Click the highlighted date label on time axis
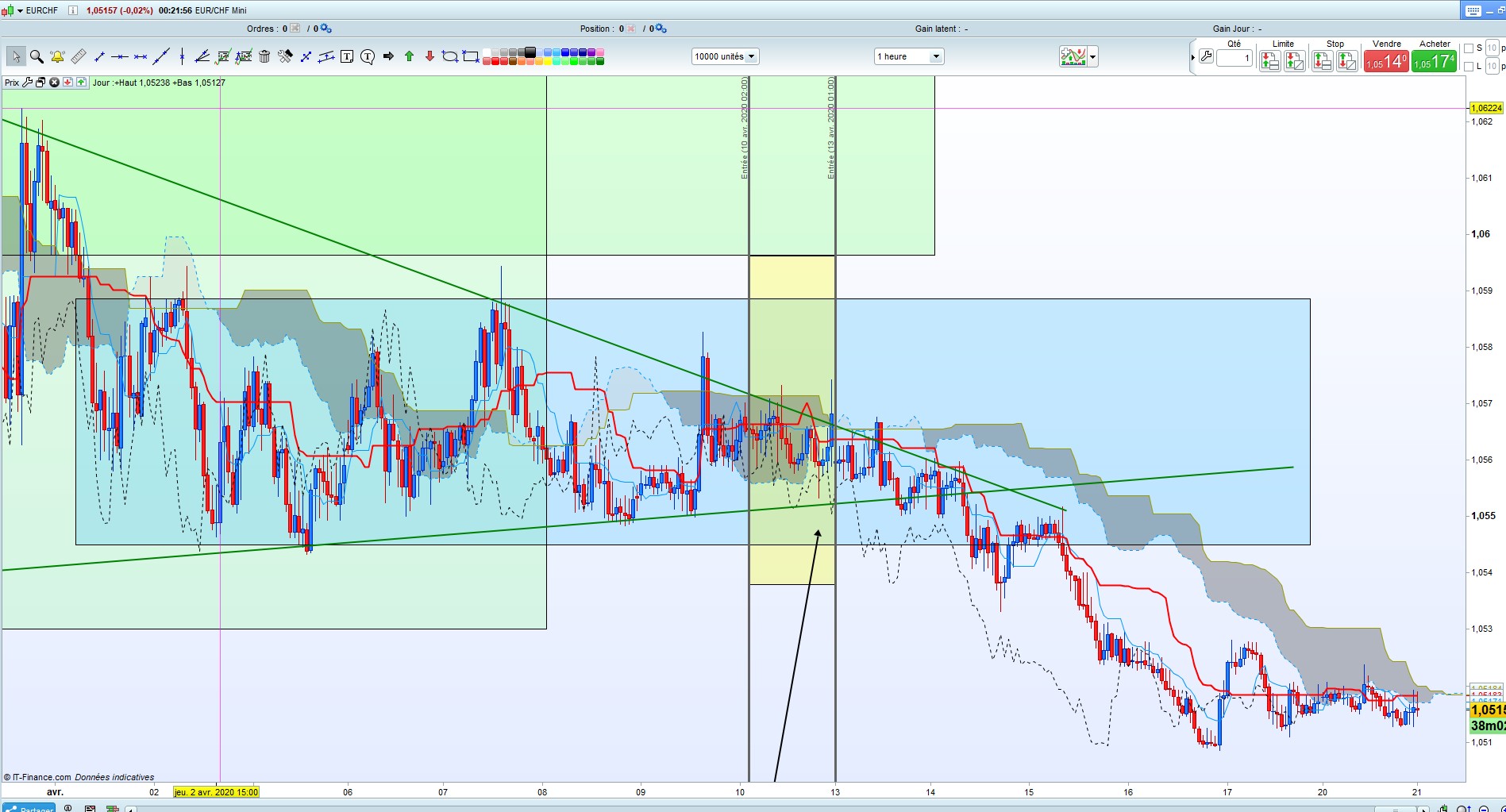1506x812 pixels. pos(216,791)
